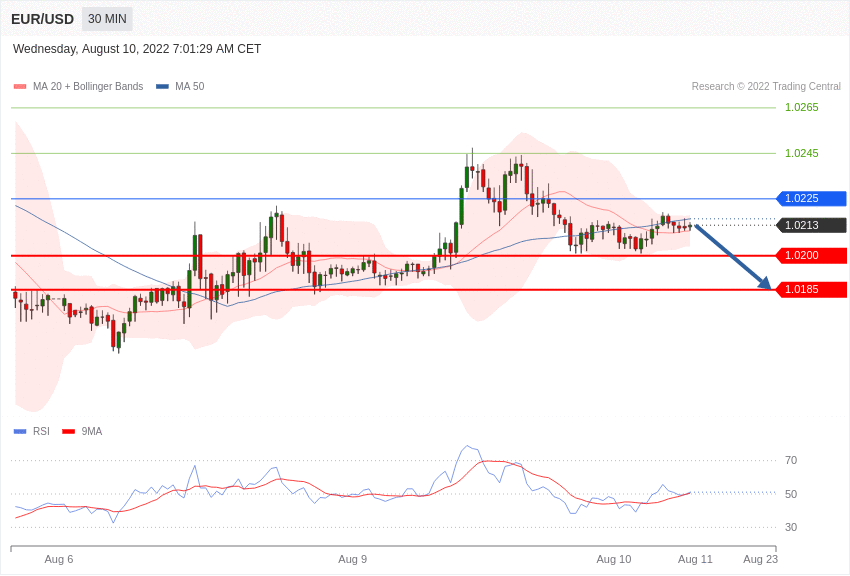Click the Aug 11 date axis label
850x576 pixels.
695,559
